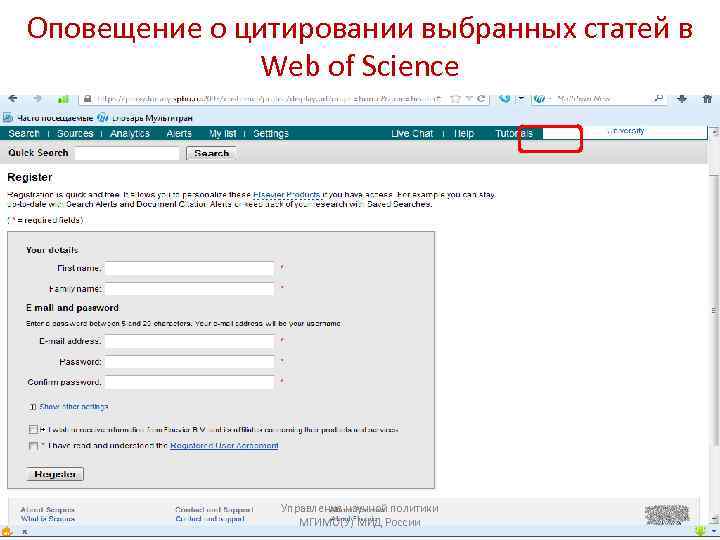Click the Search button beside Quick Search
Viewport: 720px width, 540px height.
pos(211,153)
